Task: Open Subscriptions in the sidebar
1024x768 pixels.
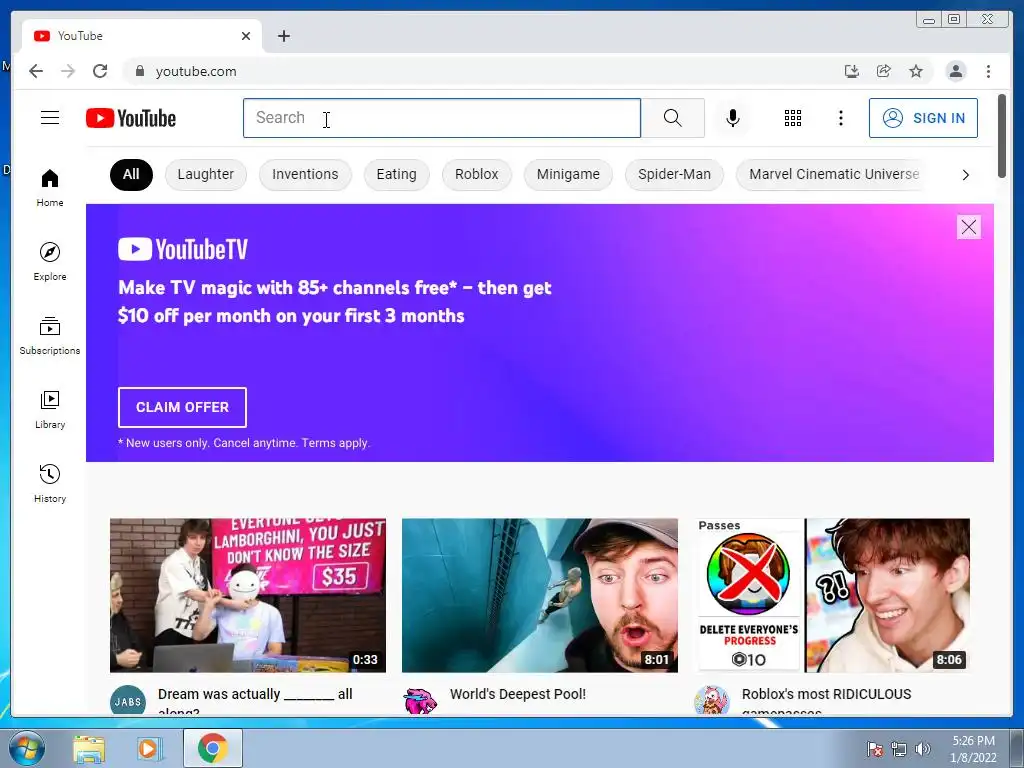Action: pyautogui.click(x=50, y=335)
